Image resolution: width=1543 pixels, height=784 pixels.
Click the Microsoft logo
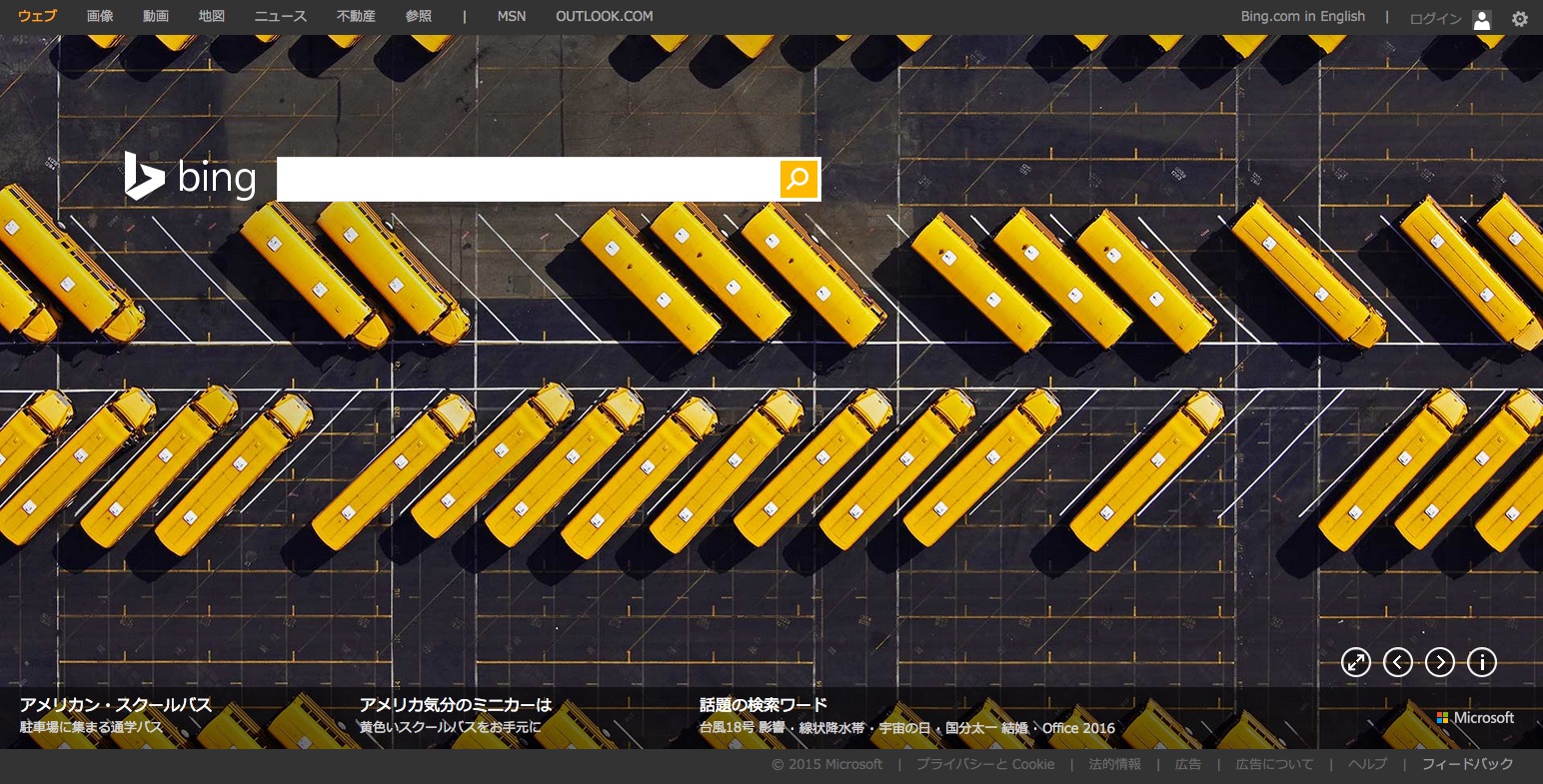tap(1475, 718)
